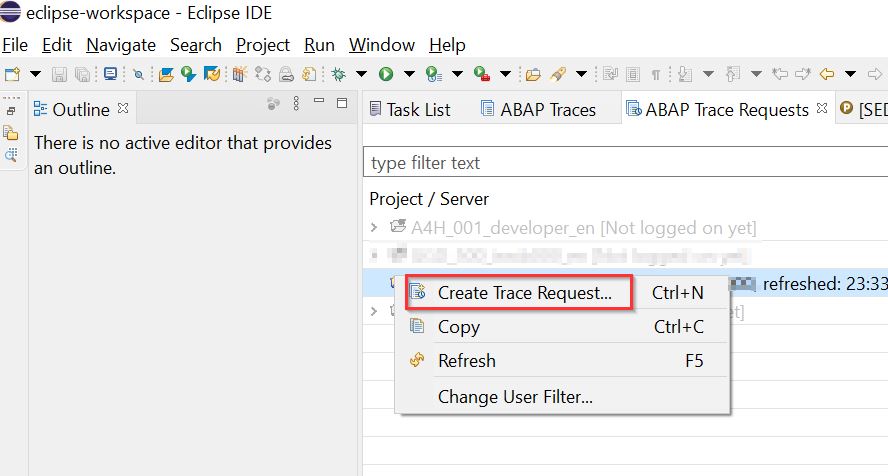The width and height of the screenshot is (888, 476).
Task: Click the diamond workflow arrows toolbar icon
Action: [x=263, y=74]
